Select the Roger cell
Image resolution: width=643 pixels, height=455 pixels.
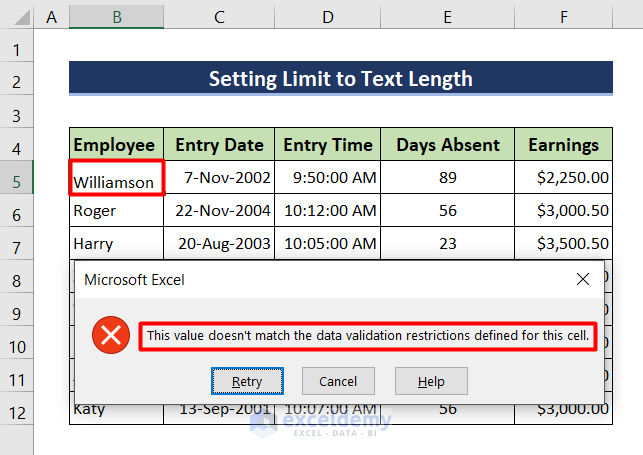click(x=116, y=211)
